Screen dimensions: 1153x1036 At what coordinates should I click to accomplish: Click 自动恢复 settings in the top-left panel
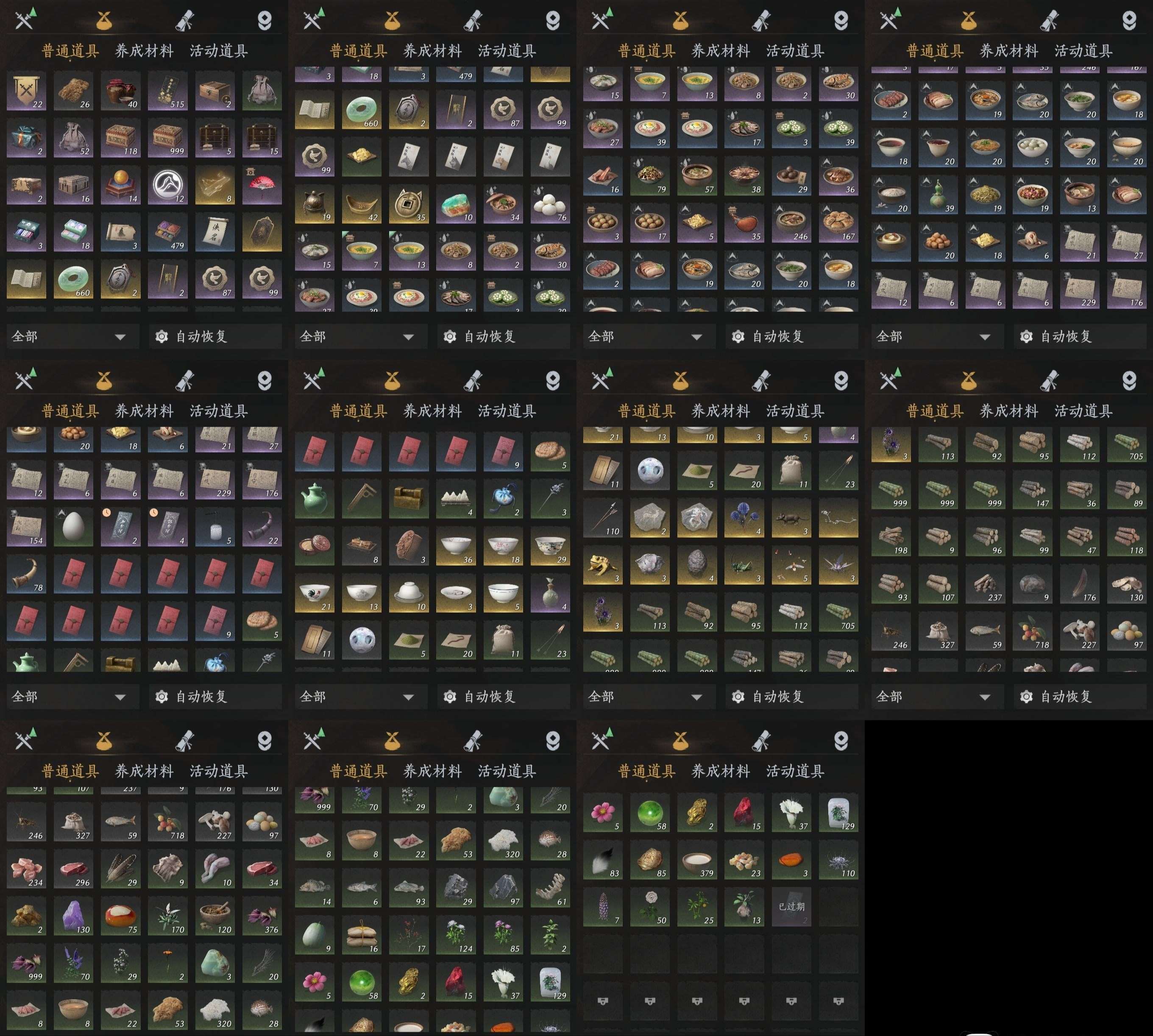[x=216, y=336]
